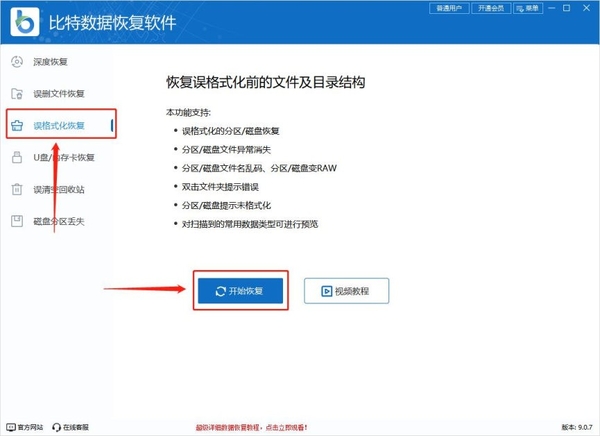The width and height of the screenshot is (600, 436).
Task: Click the bullet 对扫描到的常用数据类型可进行预览
Action: point(250,224)
